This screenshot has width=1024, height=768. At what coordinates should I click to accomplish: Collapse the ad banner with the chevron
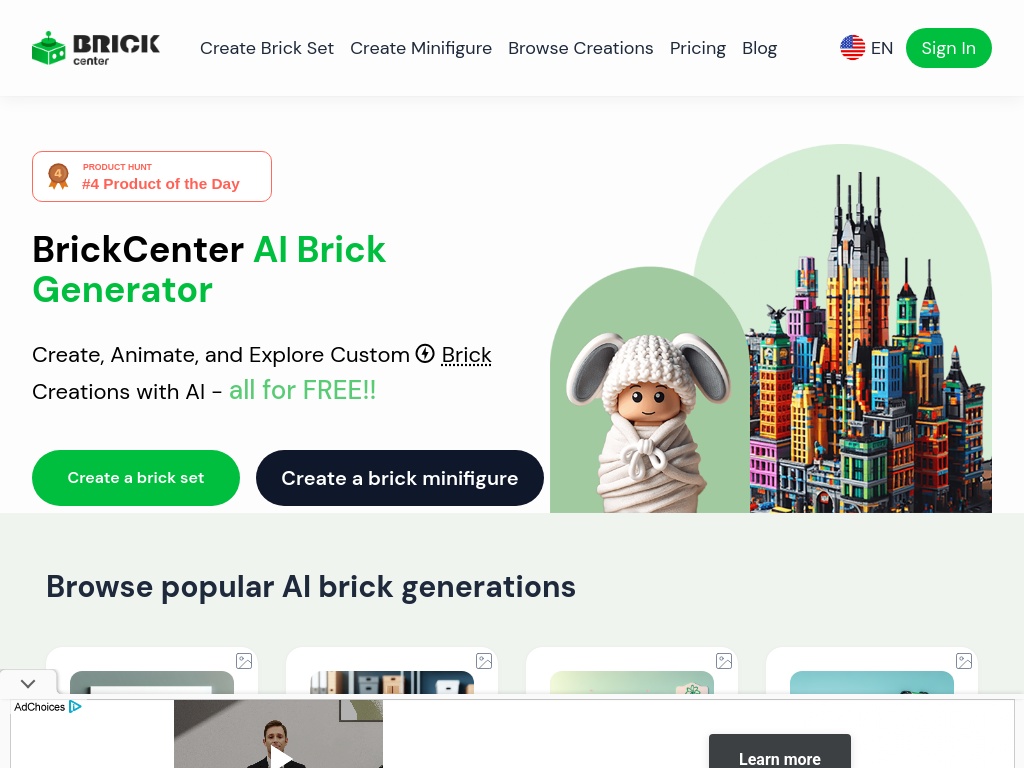[28, 684]
